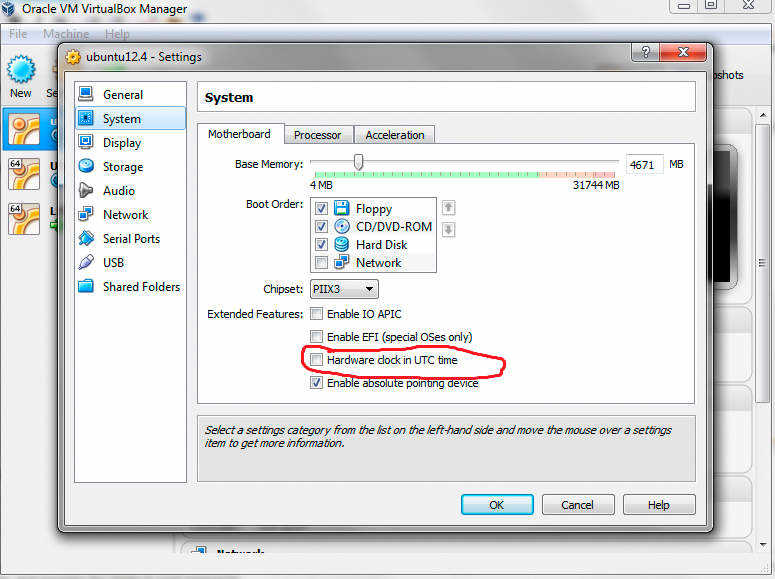
Task: Click the Base Memory slider handle
Action: point(359,162)
